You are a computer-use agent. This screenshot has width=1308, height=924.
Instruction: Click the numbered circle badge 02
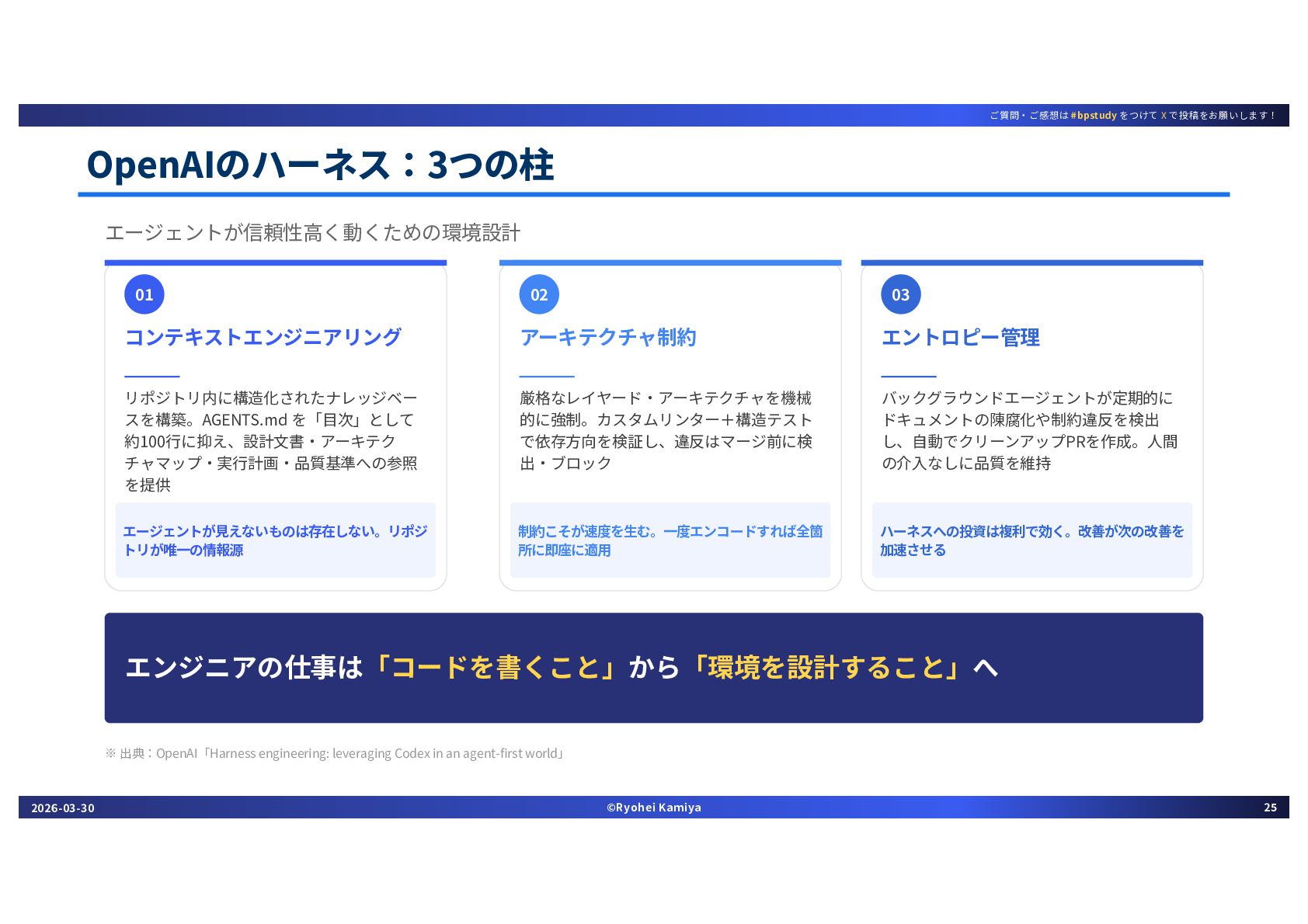(x=539, y=294)
